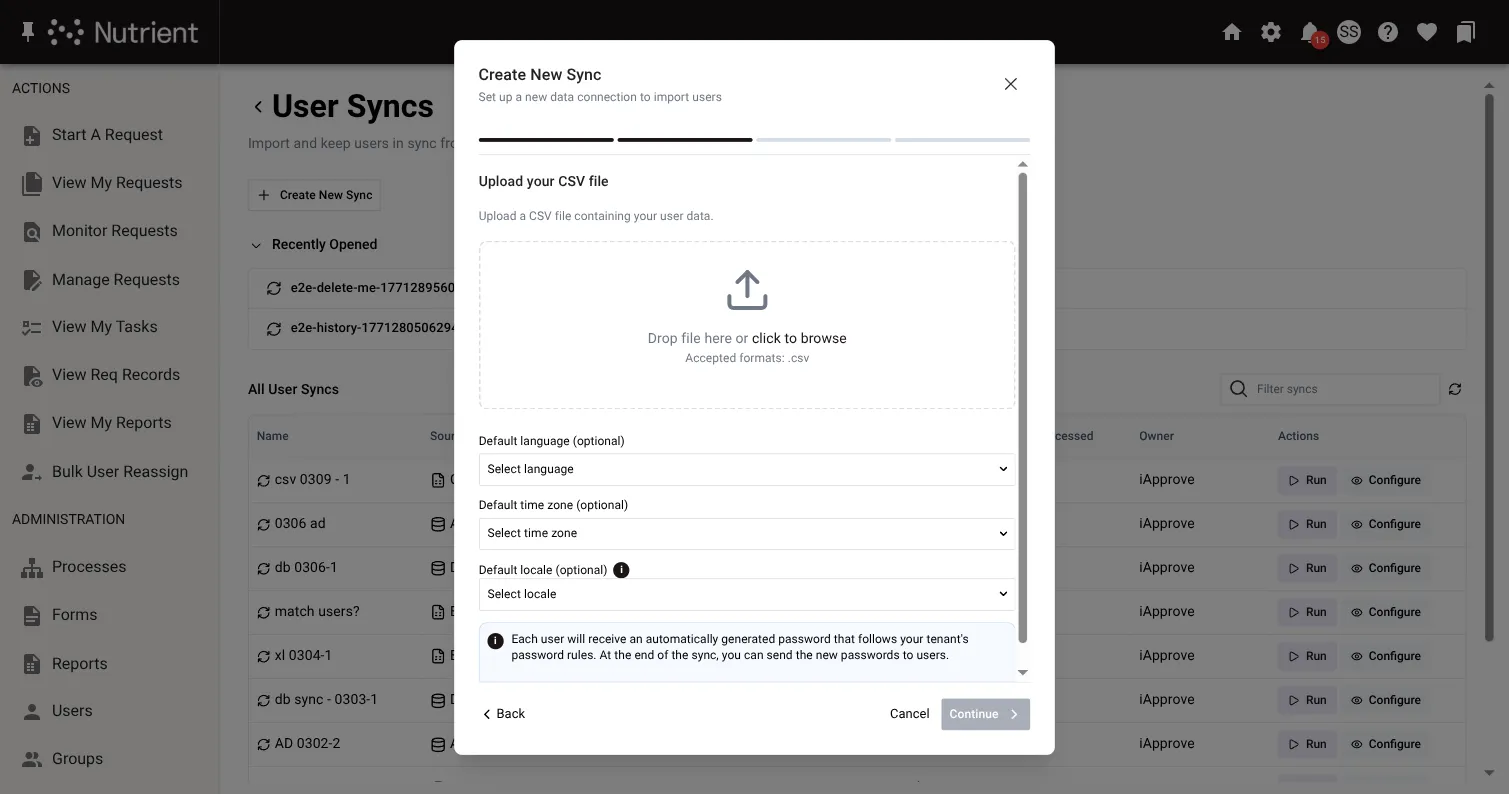Open the SS user avatar menu
1509x794 pixels.
(x=1349, y=32)
